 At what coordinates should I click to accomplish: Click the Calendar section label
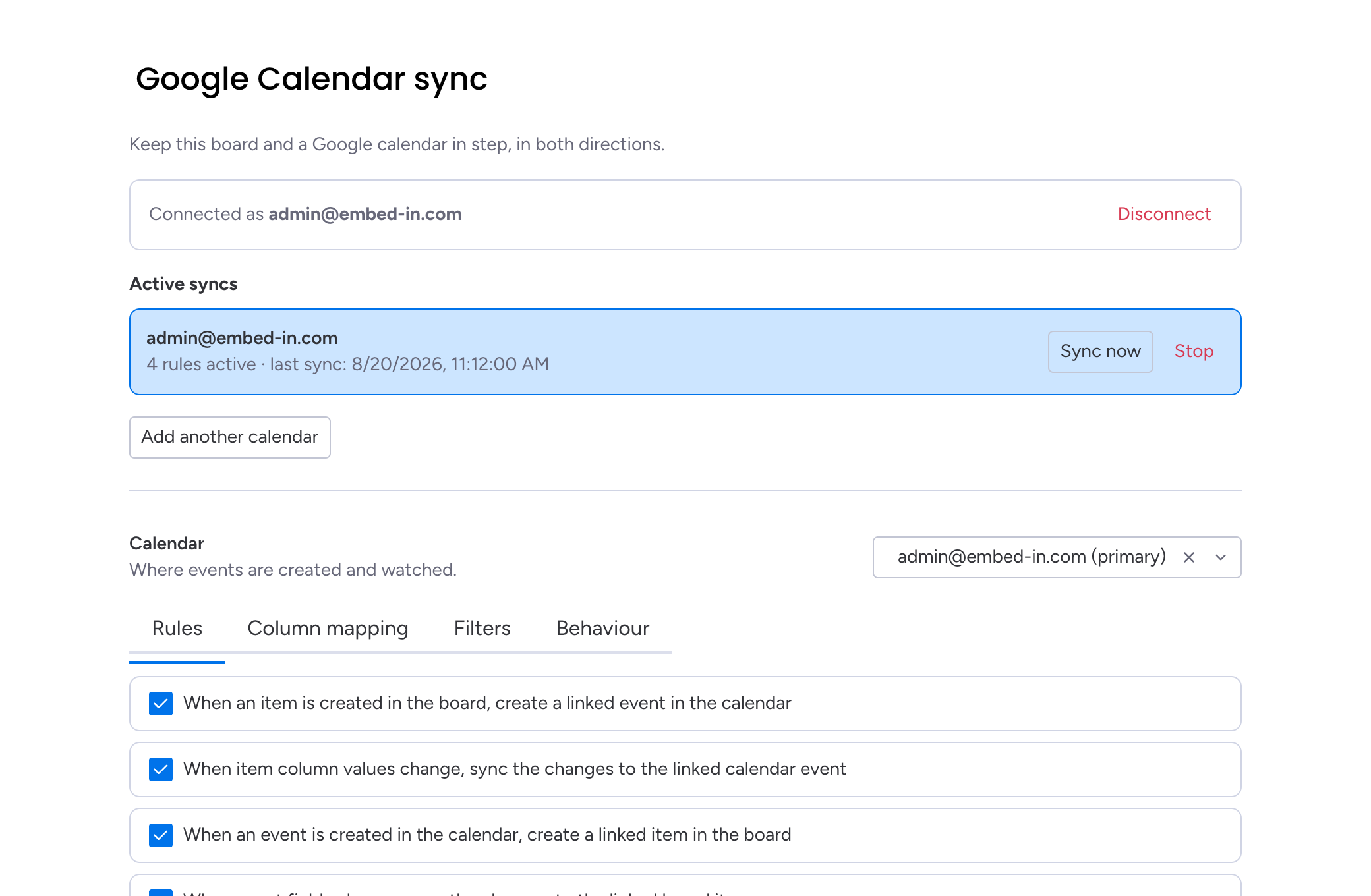click(x=167, y=544)
